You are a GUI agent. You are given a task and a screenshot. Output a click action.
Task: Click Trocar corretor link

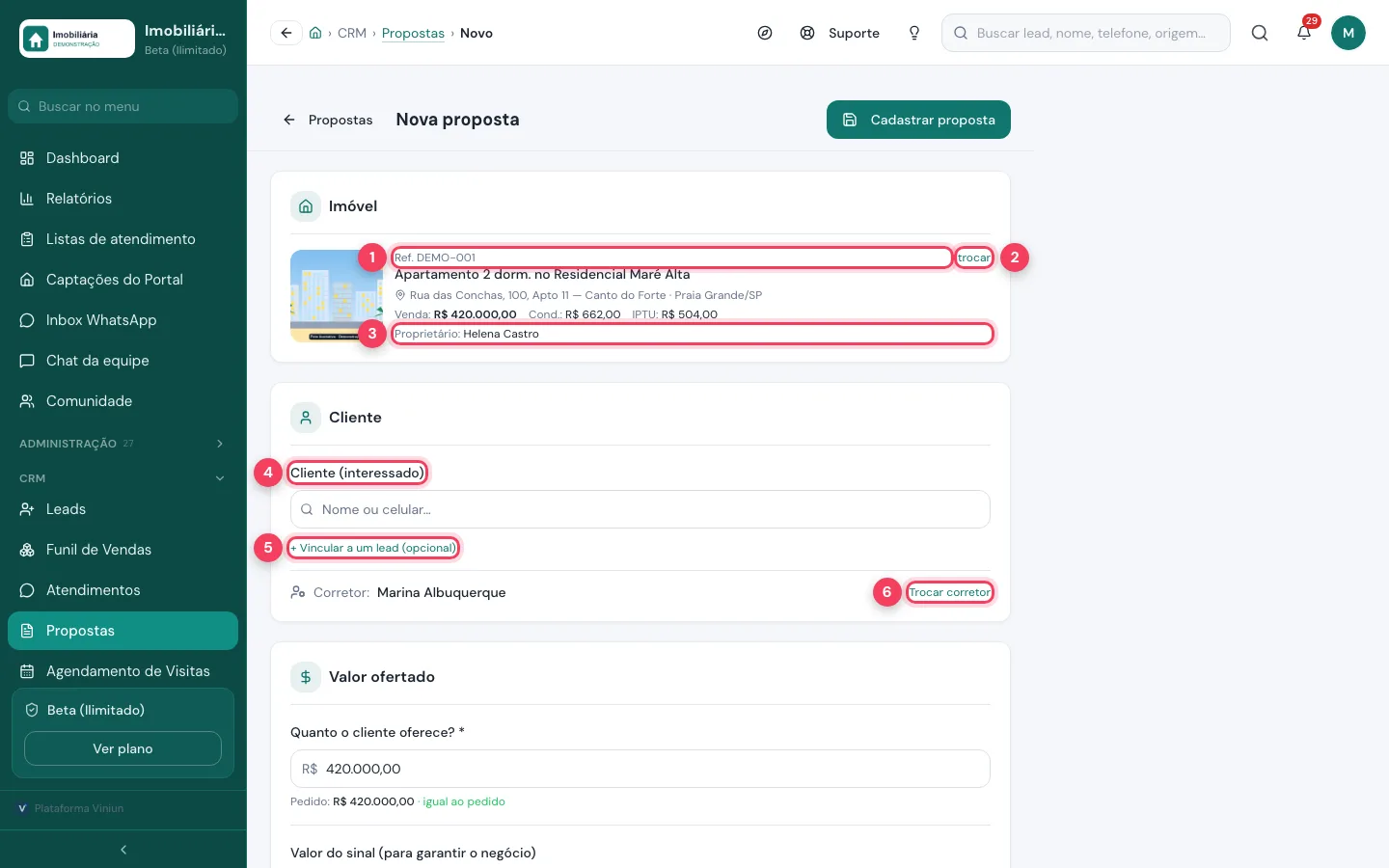pos(950,592)
